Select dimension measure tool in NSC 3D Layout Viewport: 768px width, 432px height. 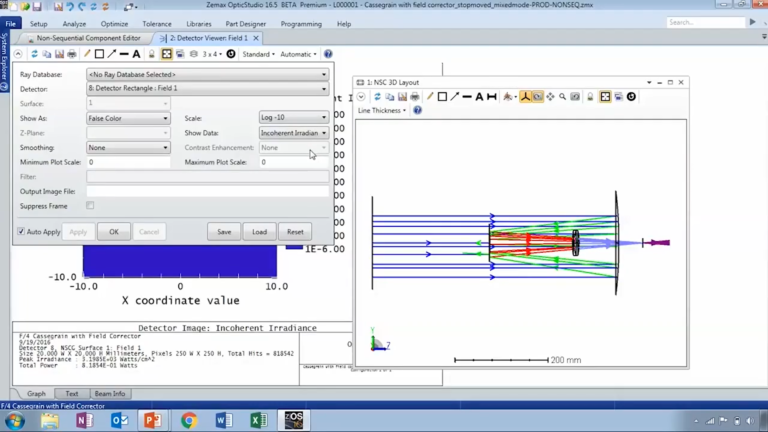[492, 96]
